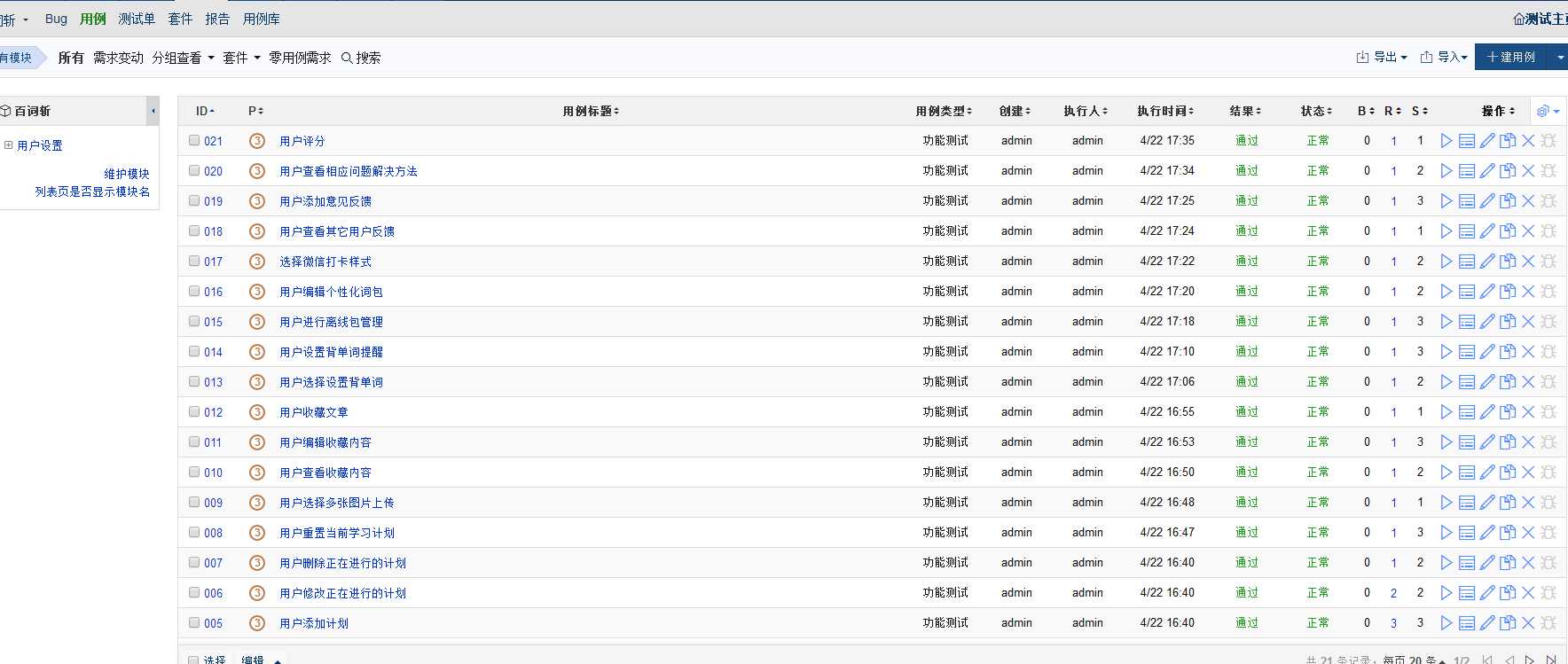This screenshot has height=664, width=1568.
Task: Open the 分组查看 dropdown
Action: (183, 58)
